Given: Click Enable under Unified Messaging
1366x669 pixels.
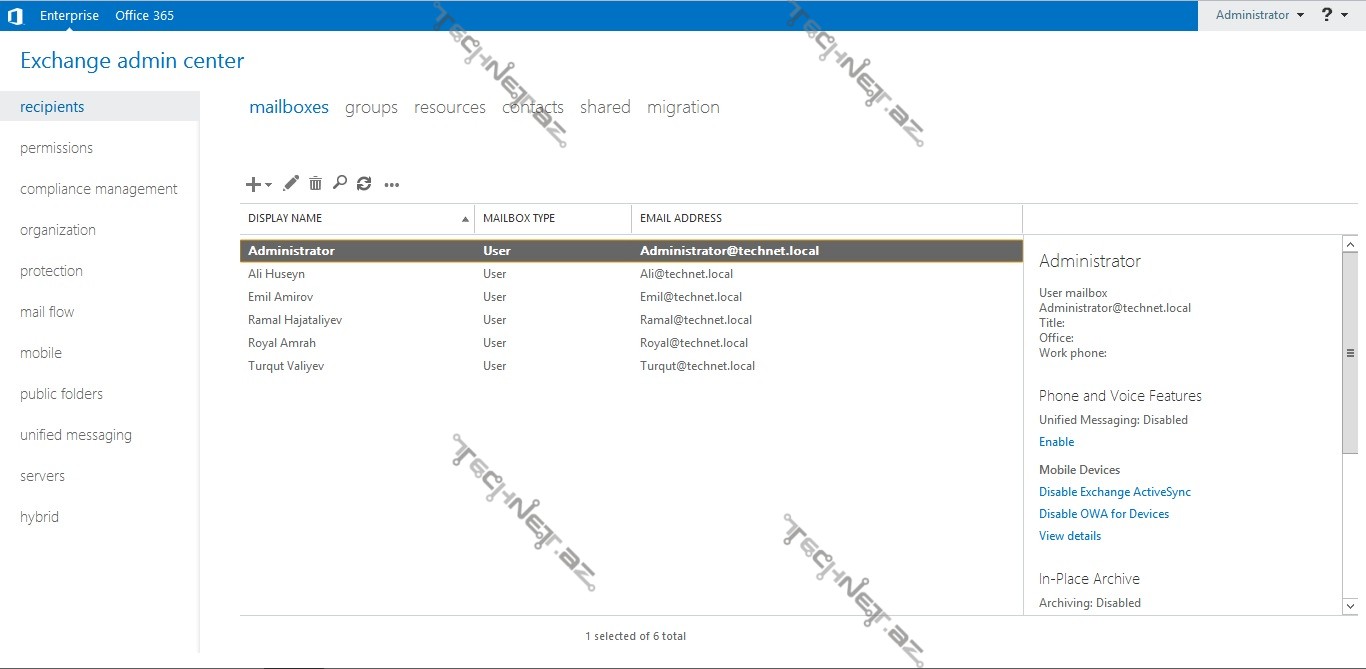Looking at the screenshot, I should [x=1056, y=442].
